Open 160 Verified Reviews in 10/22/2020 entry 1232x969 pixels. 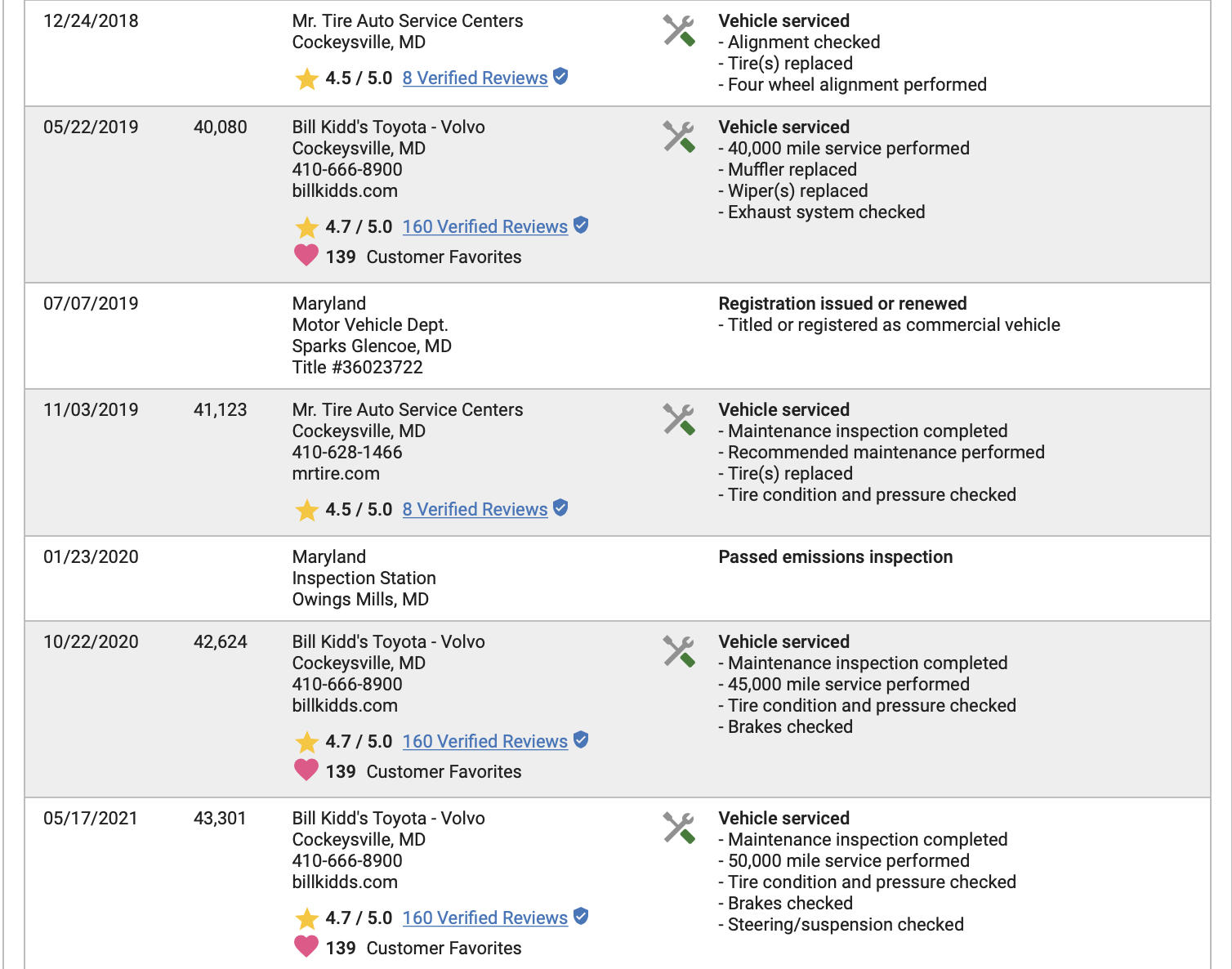[x=485, y=742]
